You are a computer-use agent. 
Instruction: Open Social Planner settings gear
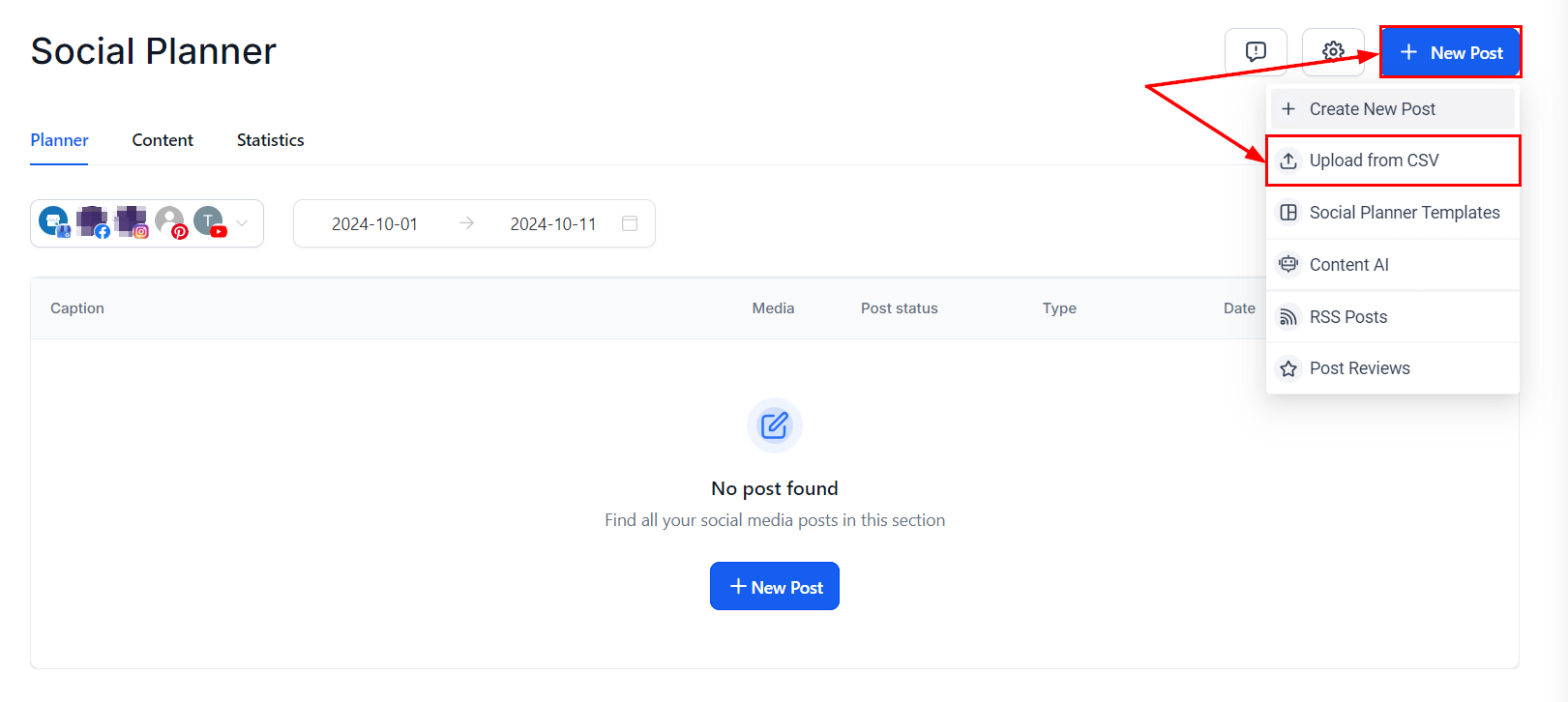[x=1333, y=51]
